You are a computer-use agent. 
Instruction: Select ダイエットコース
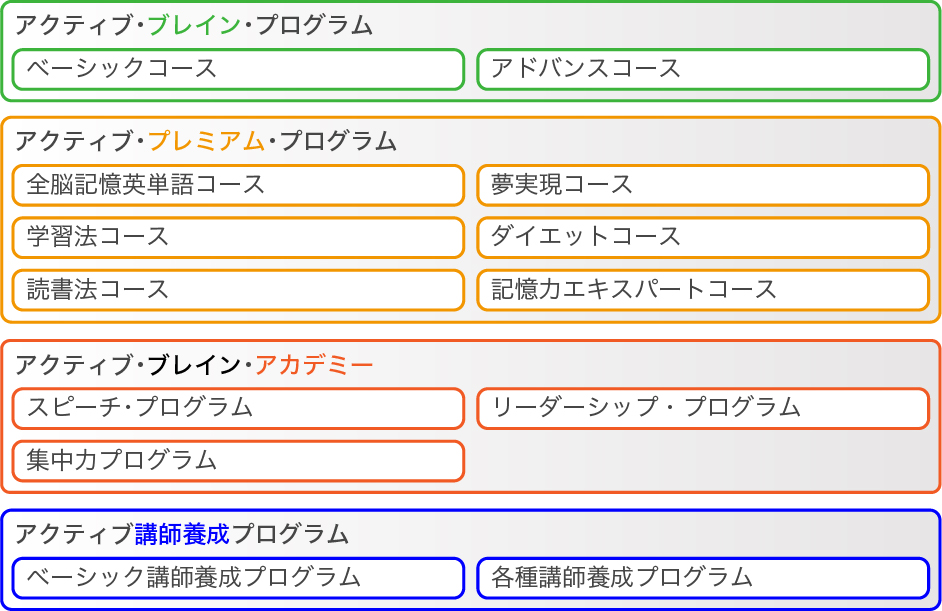703,238
